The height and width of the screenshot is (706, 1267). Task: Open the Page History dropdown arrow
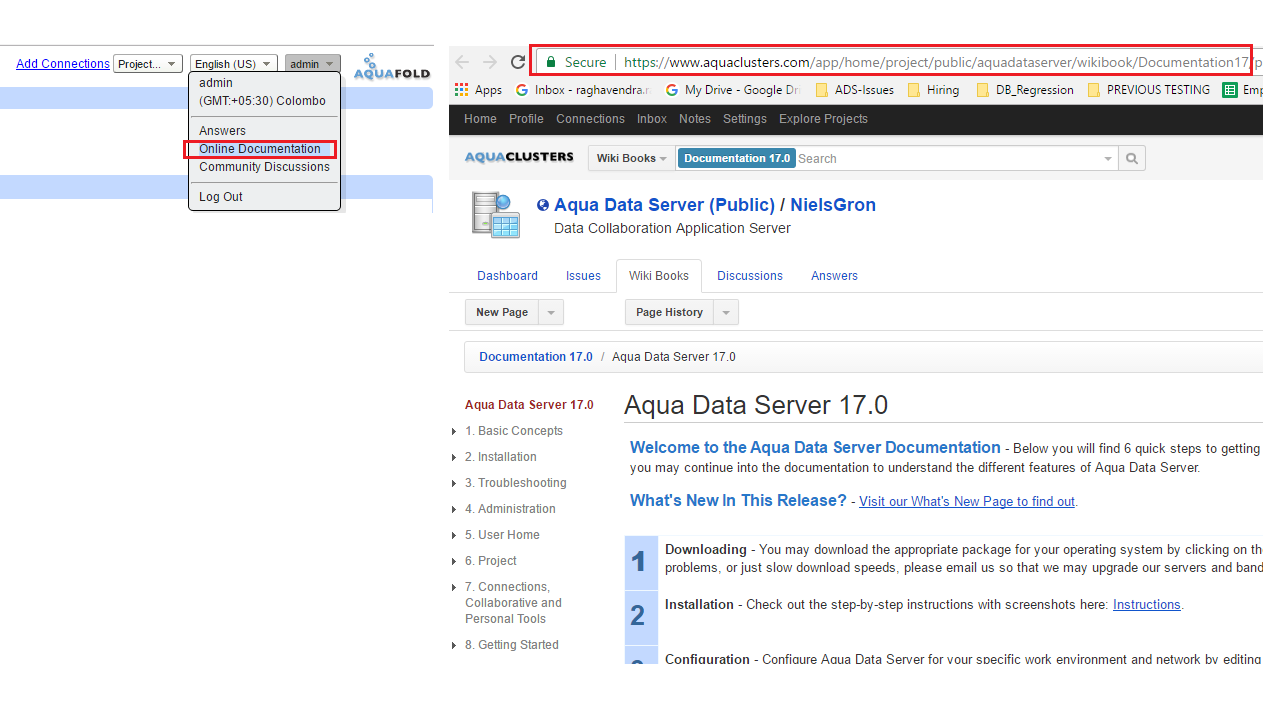726,312
